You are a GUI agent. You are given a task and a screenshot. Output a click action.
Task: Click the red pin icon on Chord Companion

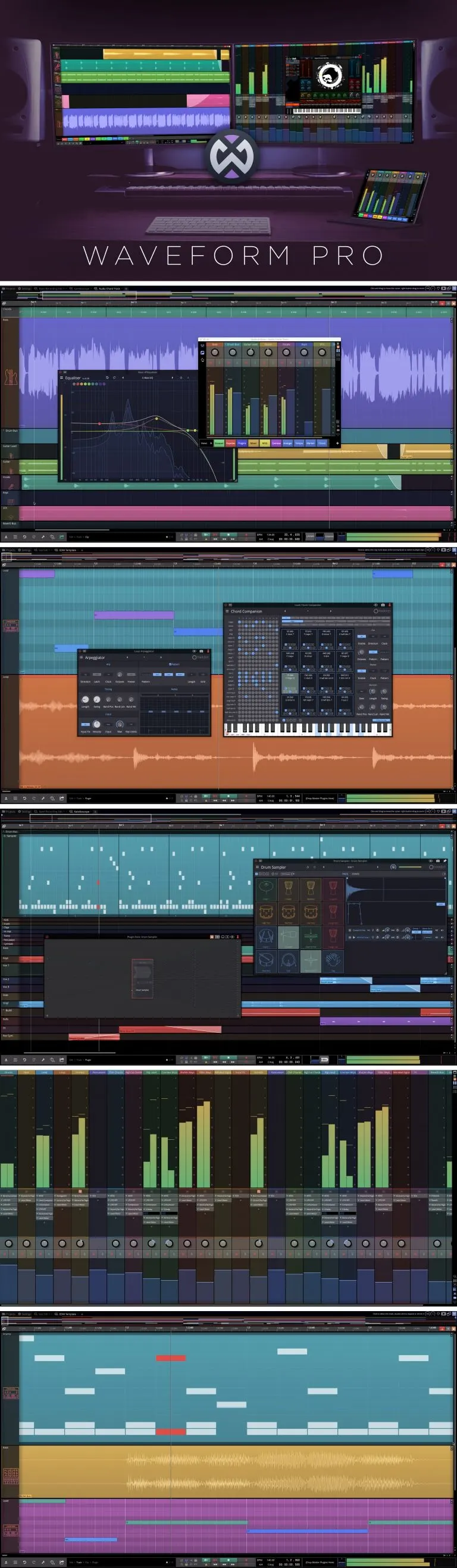click(389, 605)
